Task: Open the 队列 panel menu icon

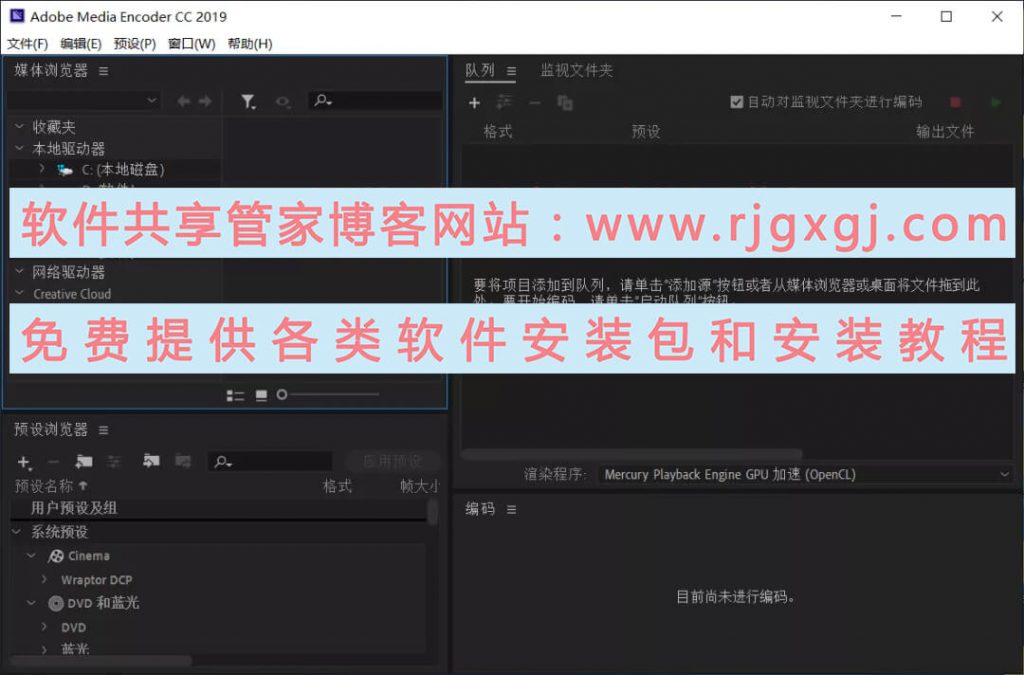Action: click(x=511, y=71)
